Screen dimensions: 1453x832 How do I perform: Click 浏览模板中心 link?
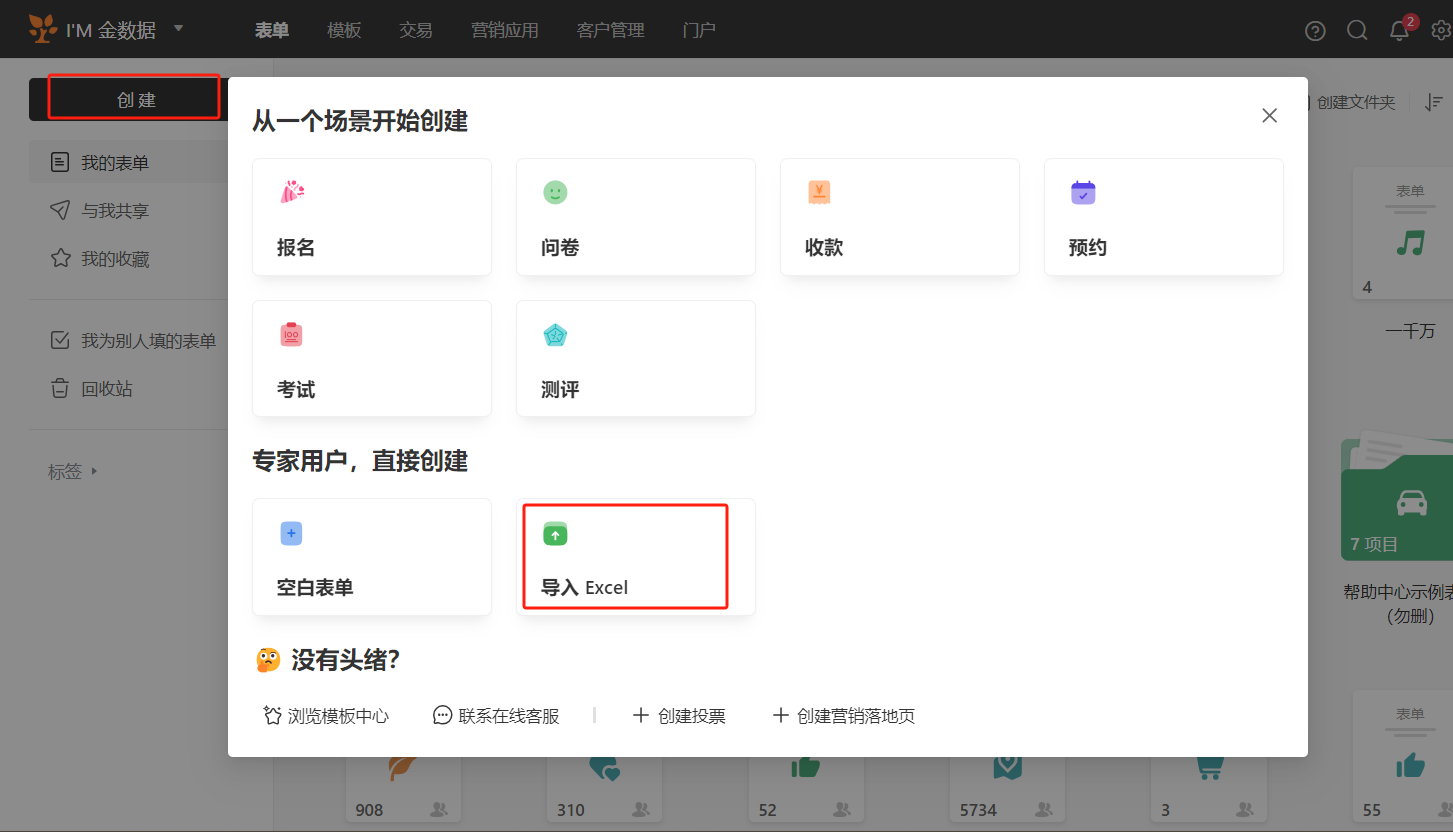(x=326, y=715)
